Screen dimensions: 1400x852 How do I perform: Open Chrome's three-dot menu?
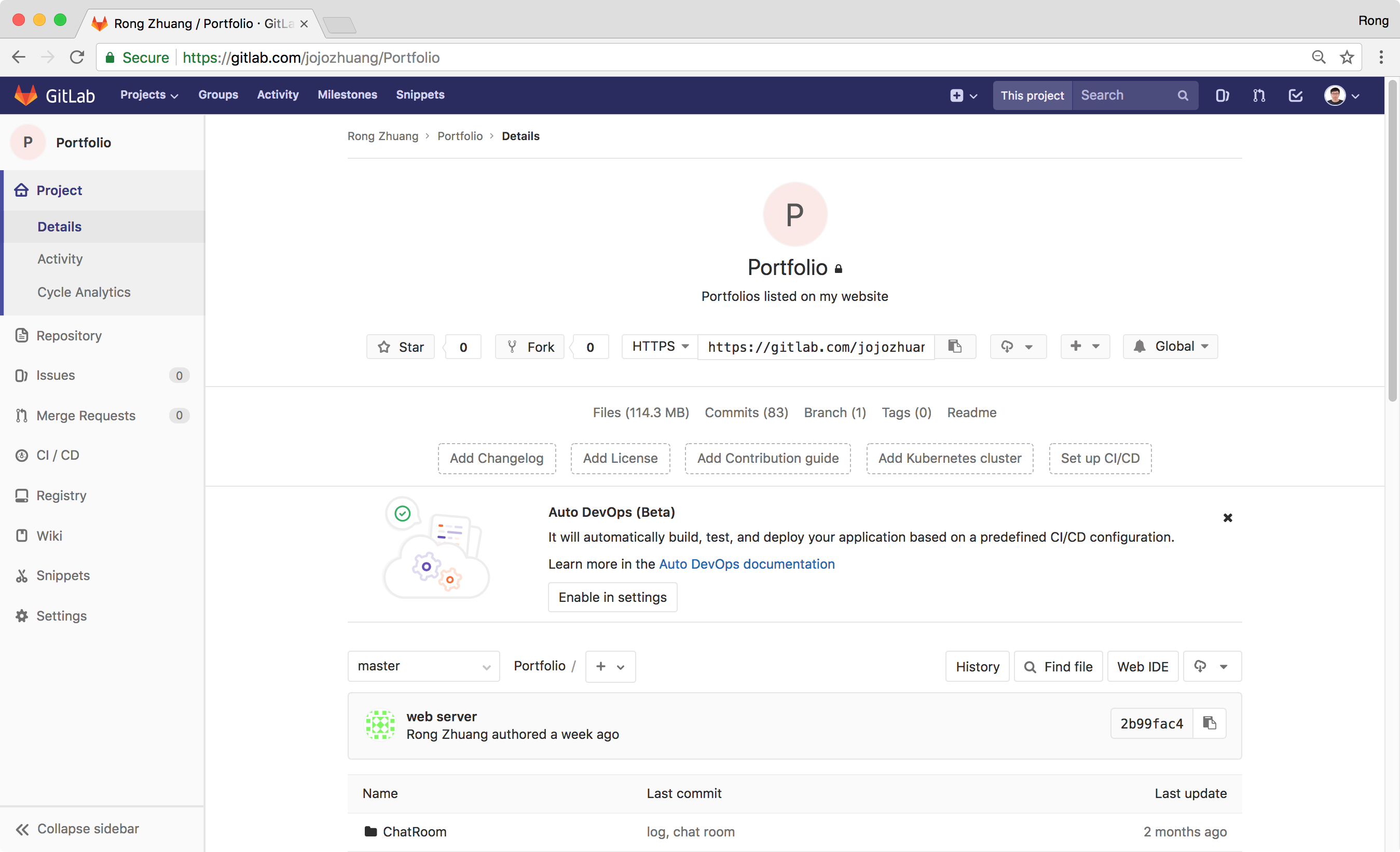click(1381, 58)
